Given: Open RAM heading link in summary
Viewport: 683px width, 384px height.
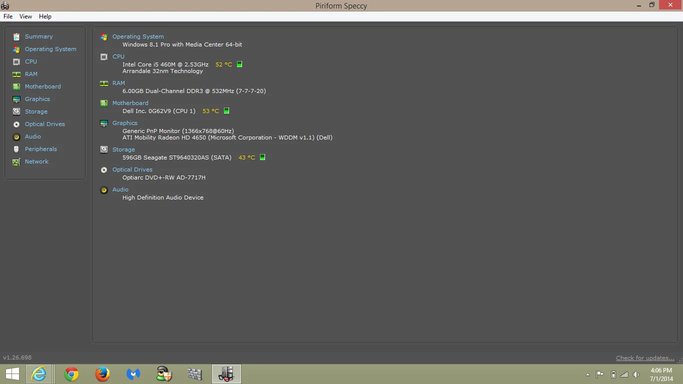Looking at the screenshot, I should coord(118,83).
